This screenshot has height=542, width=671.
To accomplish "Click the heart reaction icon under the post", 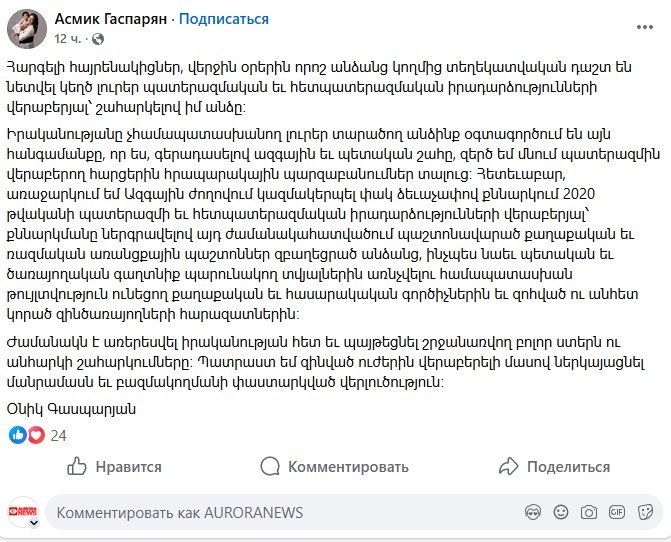I will [x=36, y=435].
